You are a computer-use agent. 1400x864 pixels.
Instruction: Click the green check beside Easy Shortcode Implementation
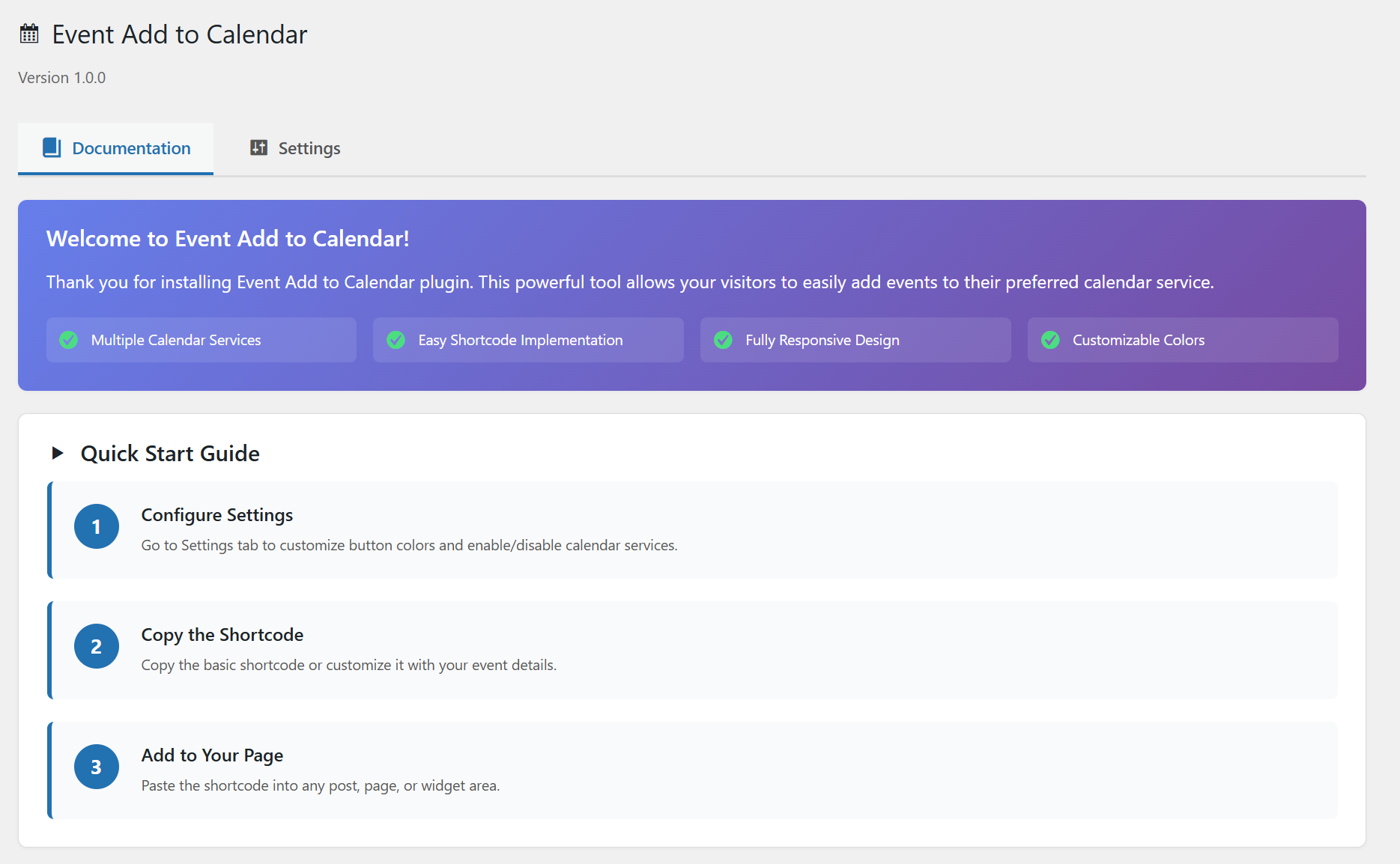coord(396,340)
